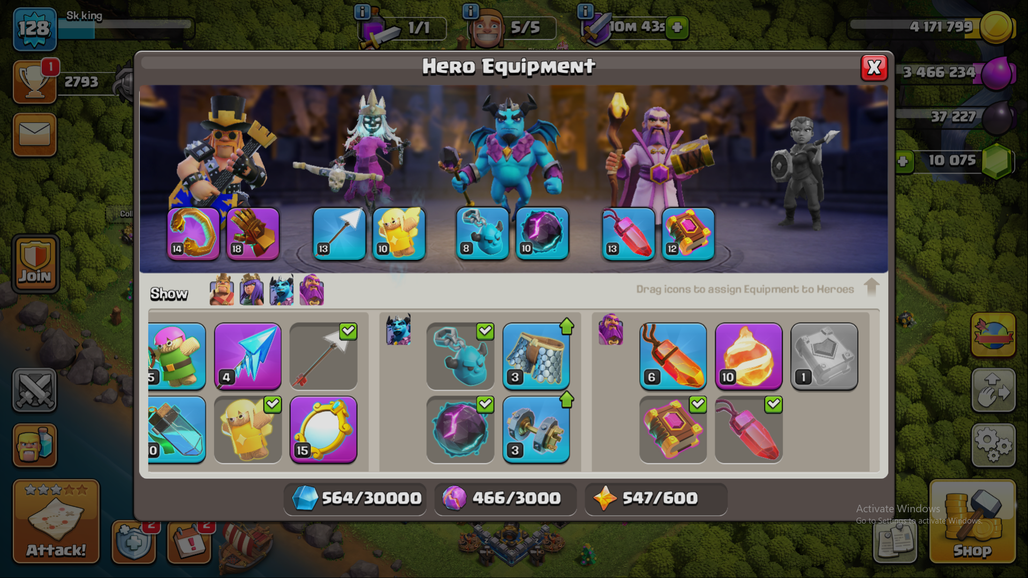Expand Grand Warden equipment section portrait
This screenshot has height=578, width=1028.
610,329
